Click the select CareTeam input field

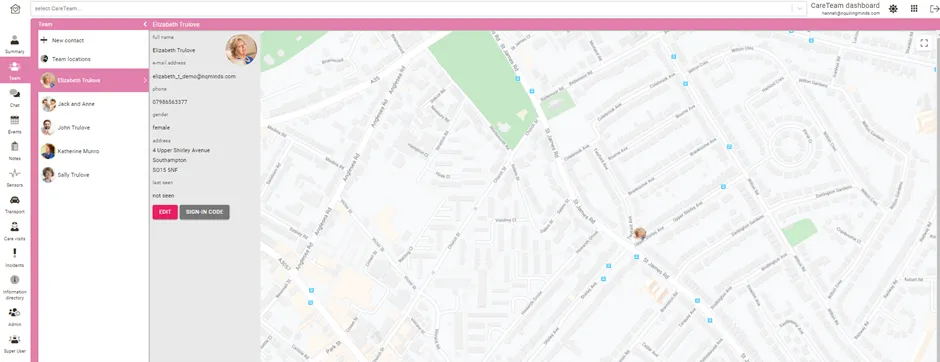411,8
